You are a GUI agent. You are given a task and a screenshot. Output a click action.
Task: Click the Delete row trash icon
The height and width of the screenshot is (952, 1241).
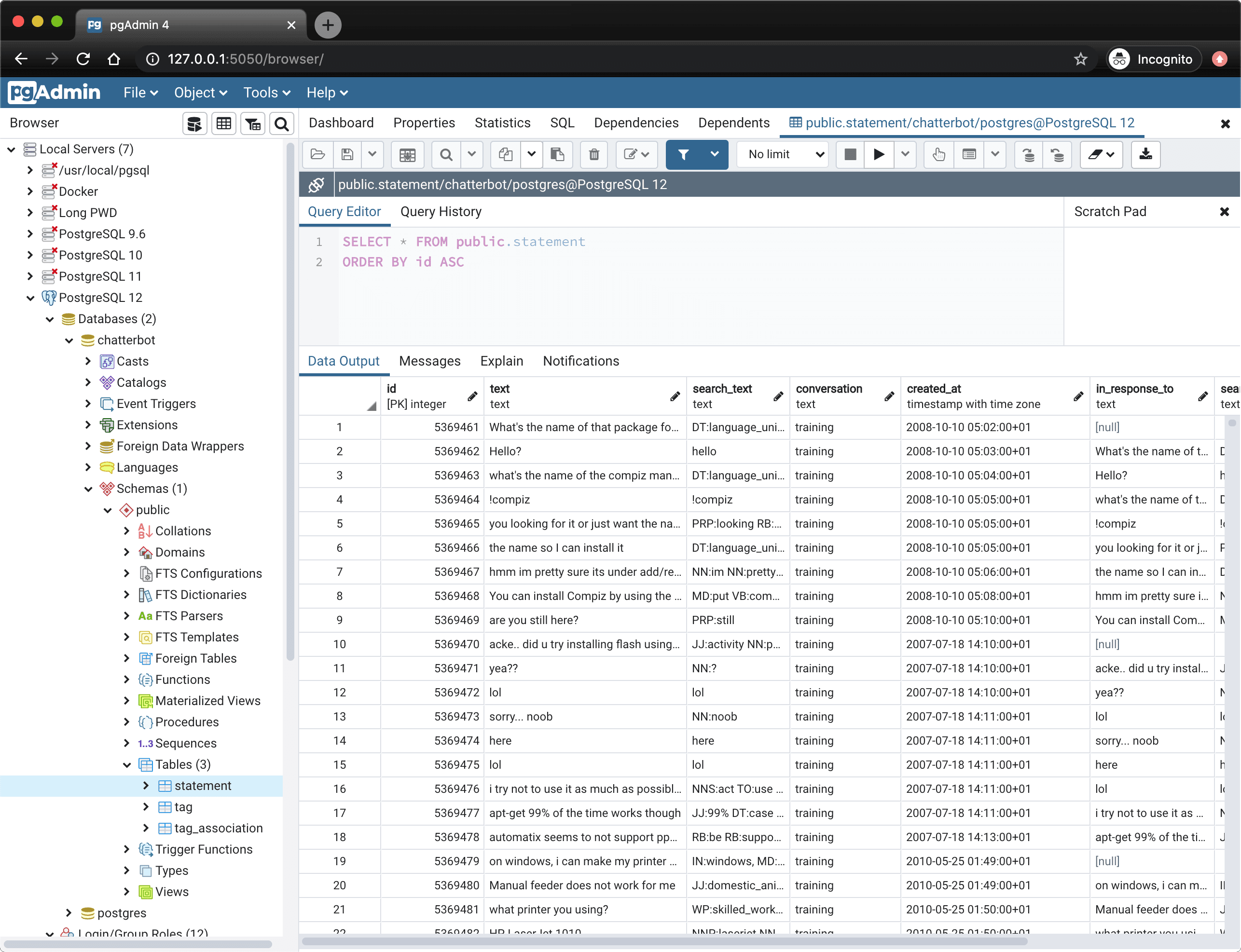(x=593, y=154)
